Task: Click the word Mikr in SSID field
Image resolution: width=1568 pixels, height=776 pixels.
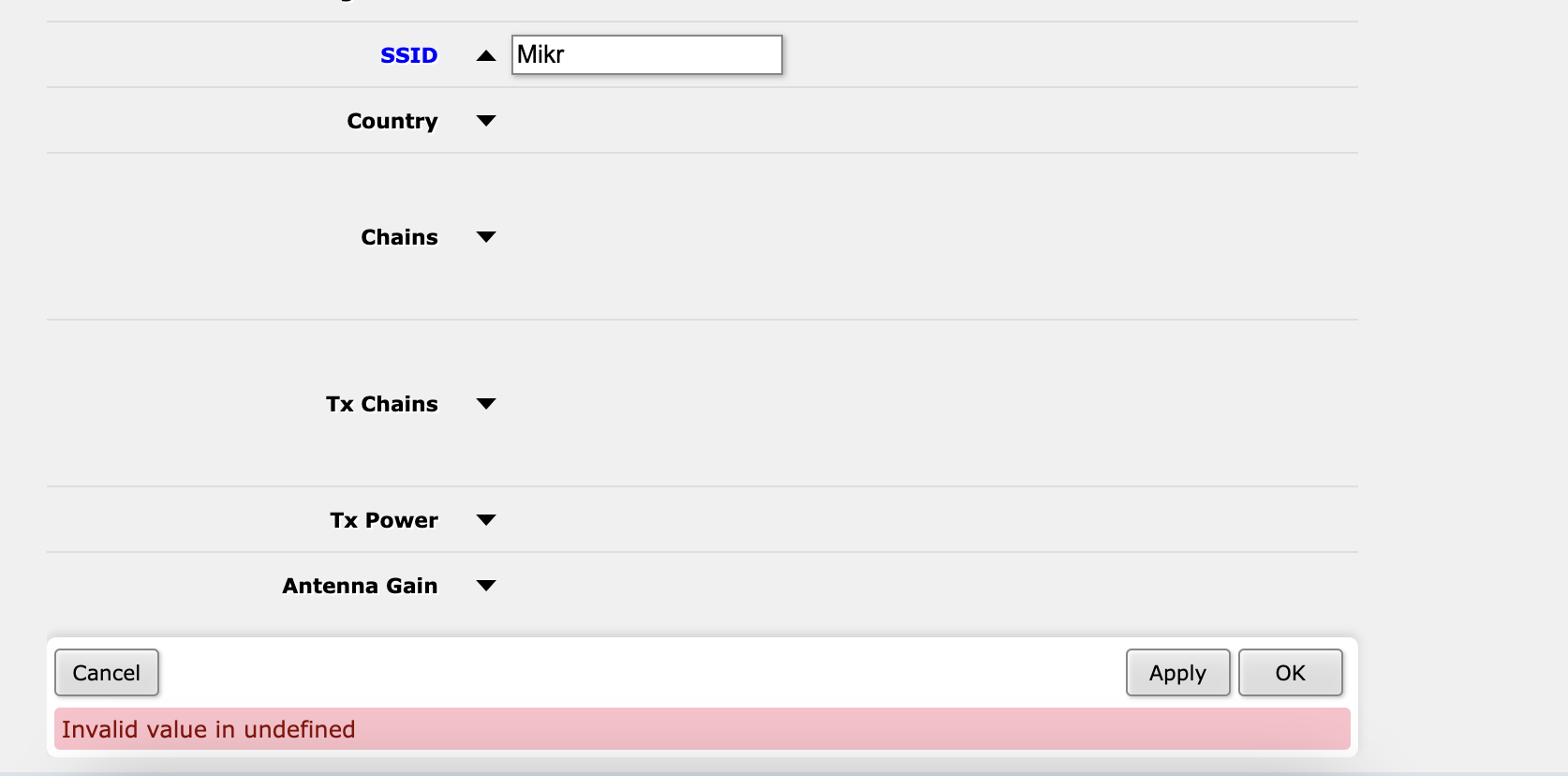Action: [x=540, y=54]
